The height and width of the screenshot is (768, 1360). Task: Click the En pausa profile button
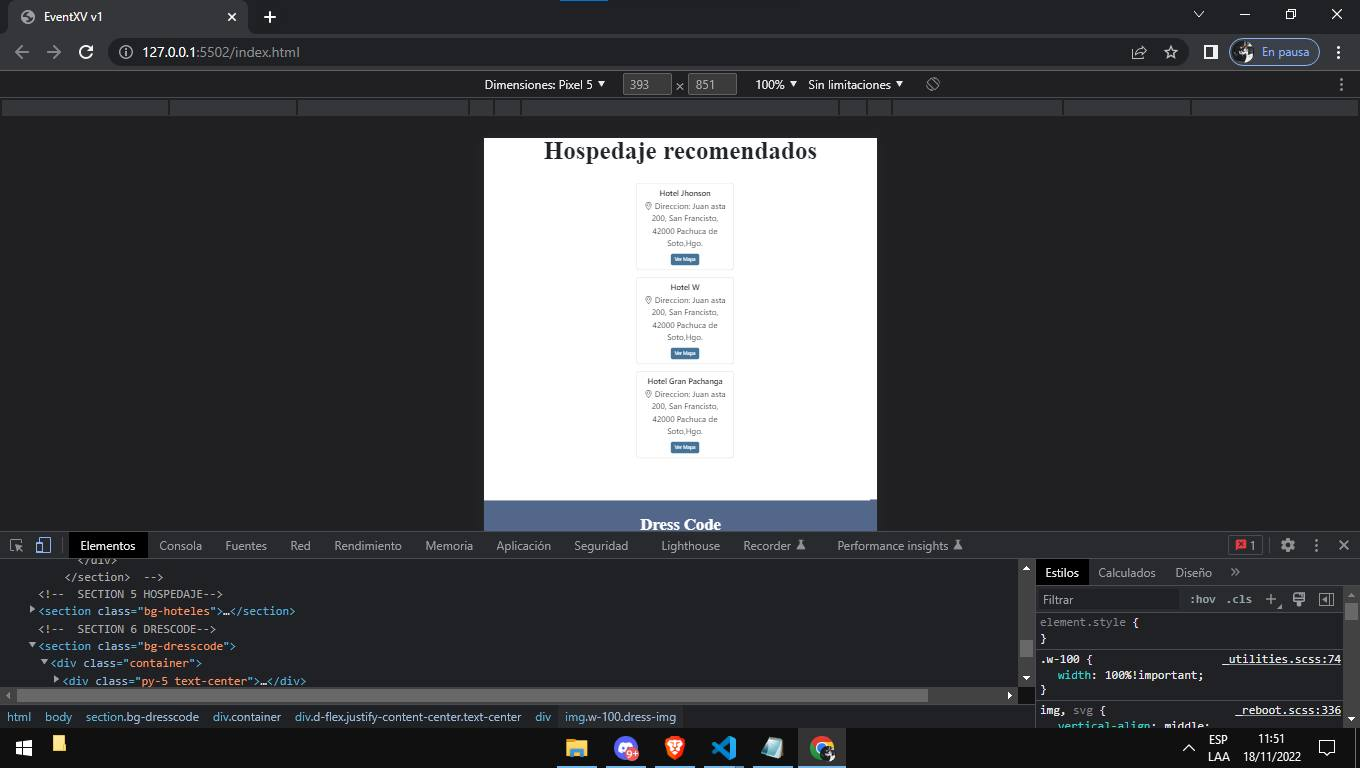pyautogui.click(x=1275, y=52)
